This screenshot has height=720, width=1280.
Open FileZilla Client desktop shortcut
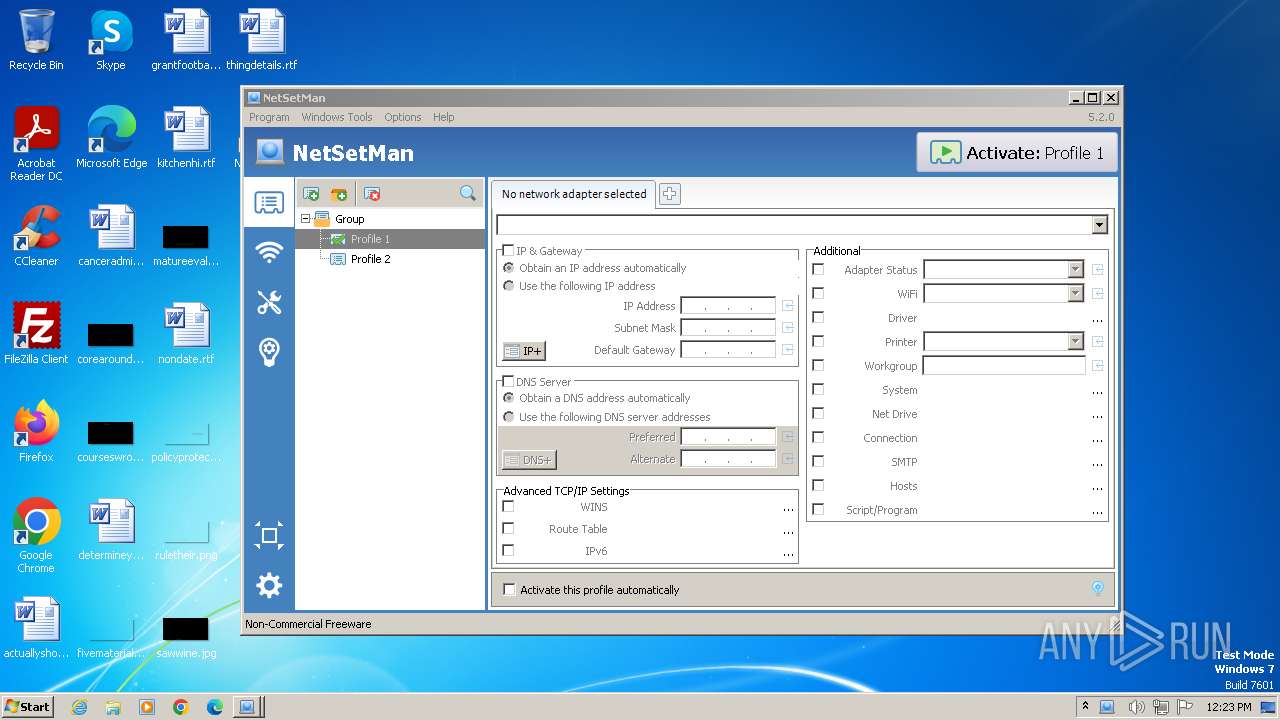pos(36,335)
